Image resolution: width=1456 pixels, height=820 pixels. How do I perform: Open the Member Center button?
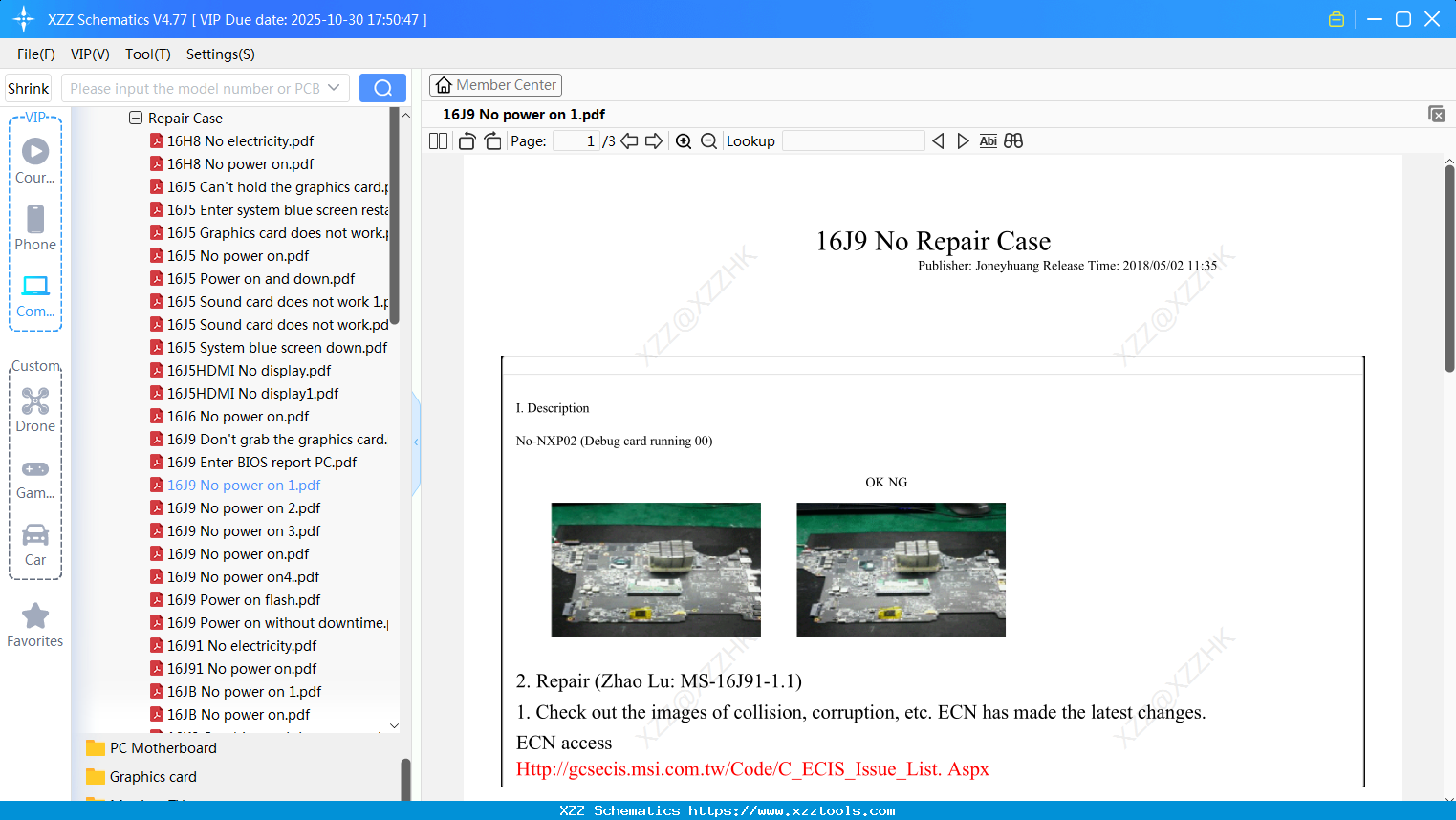click(x=495, y=85)
